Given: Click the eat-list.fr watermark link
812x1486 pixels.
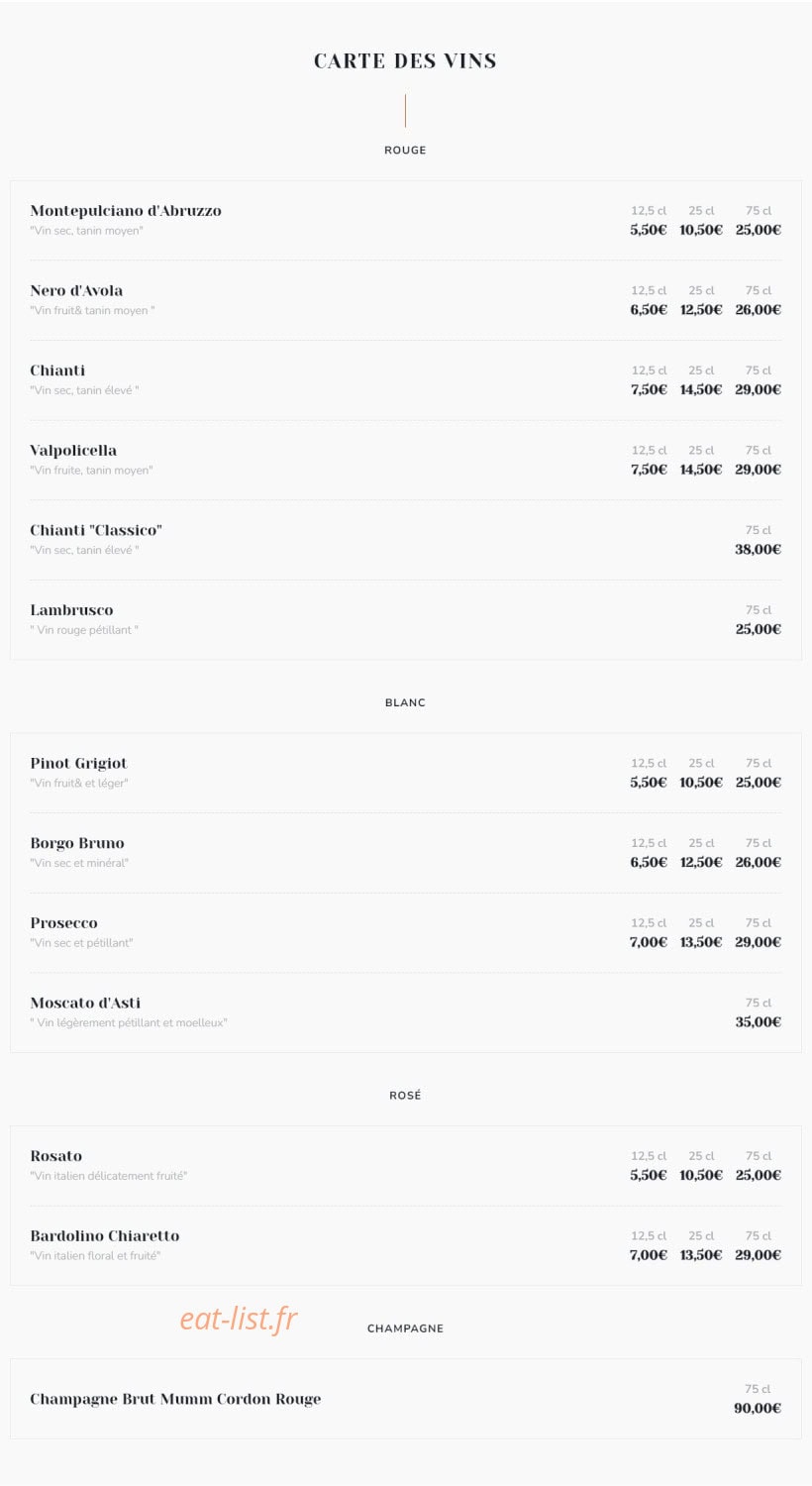Looking at the screenshot, I should 239,1319.
